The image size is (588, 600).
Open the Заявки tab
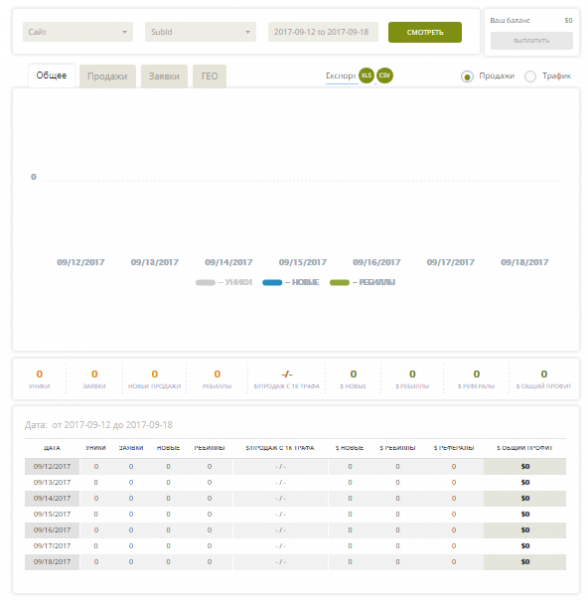tap(164, 77)
